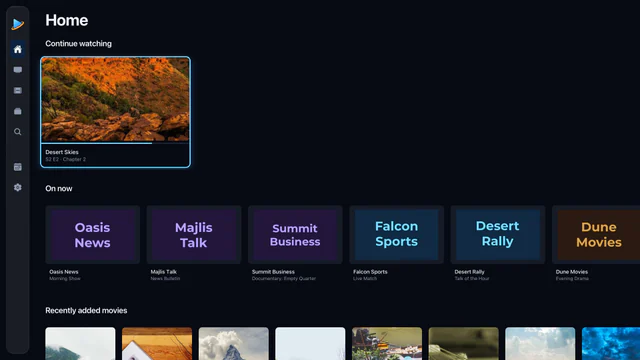This screenshot has height=360, width=640.
Task: Resume Desert Skies in Continue watching
Action: click(116, 112)
